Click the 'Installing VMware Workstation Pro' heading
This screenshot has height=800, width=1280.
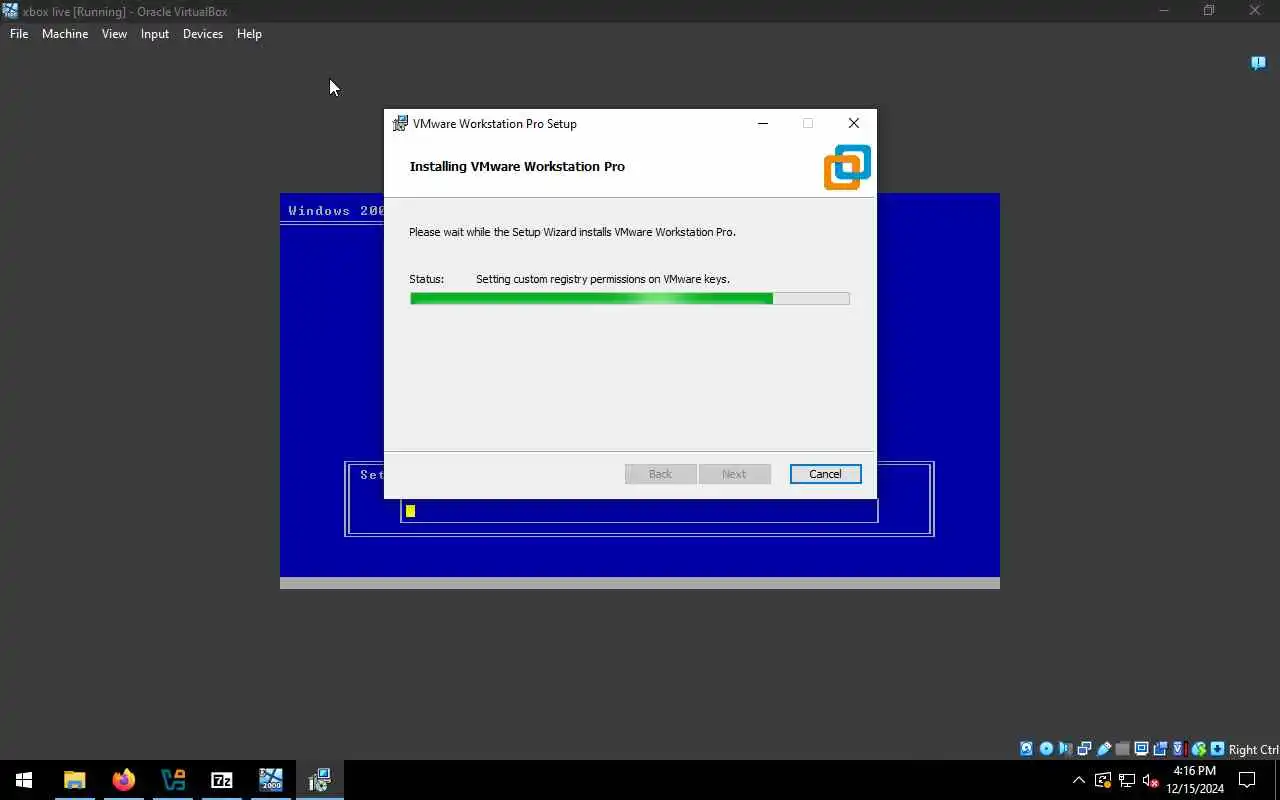pyautogui.click(x=517, y=166)
